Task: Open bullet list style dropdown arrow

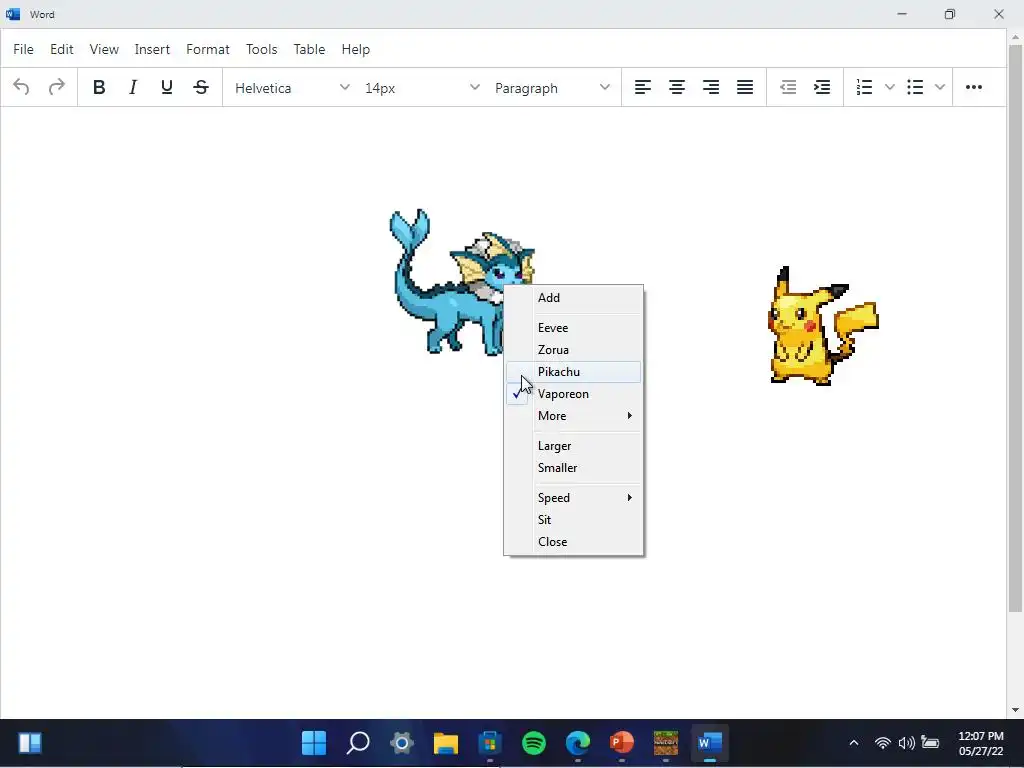Action: (940, 87)
